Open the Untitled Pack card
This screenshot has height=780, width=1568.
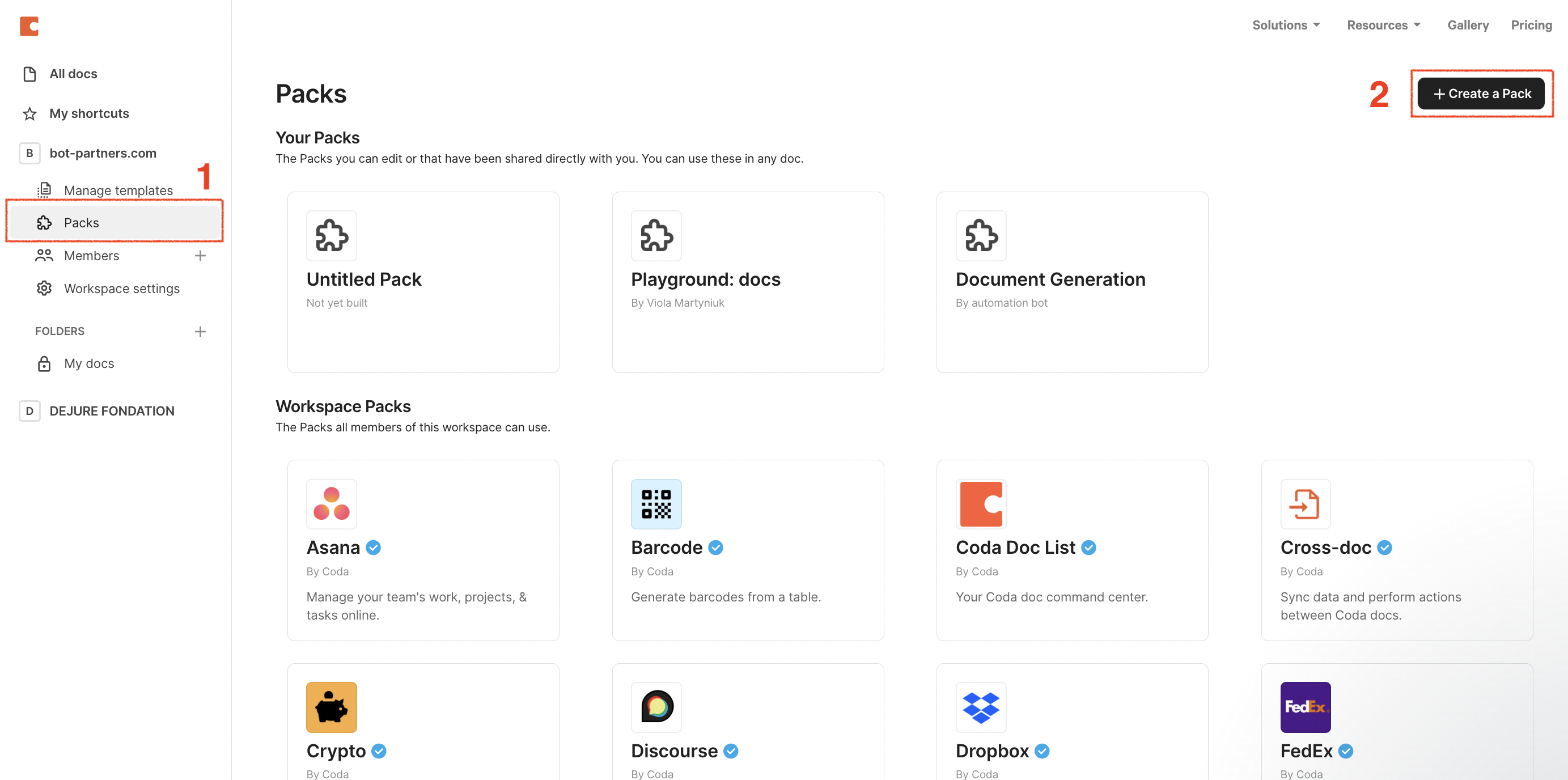pos(422,282)
